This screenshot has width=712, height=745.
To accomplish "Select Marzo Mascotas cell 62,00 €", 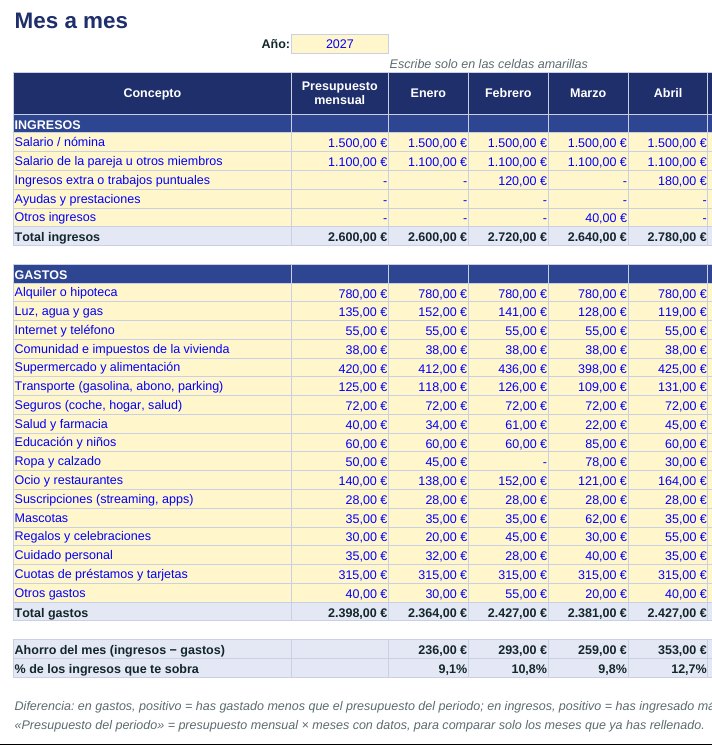I will (x=588, y=518).
